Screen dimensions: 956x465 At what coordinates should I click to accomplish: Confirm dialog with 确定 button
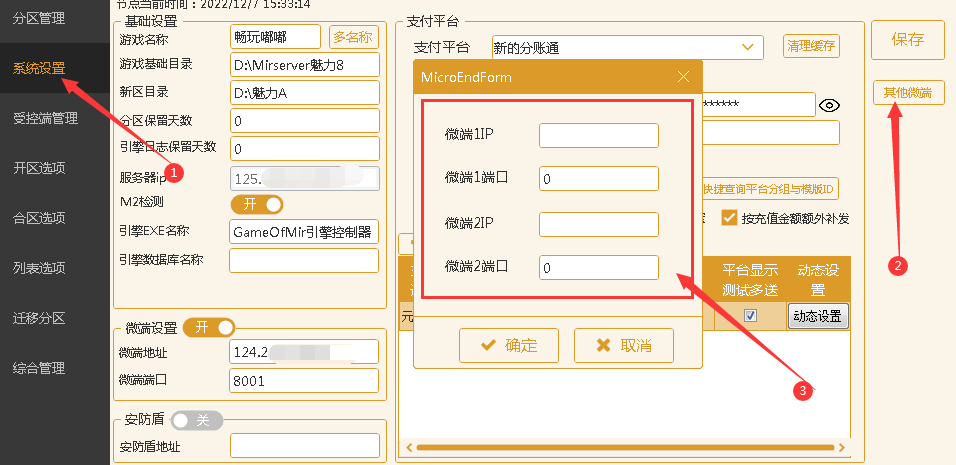click(509, 346)
